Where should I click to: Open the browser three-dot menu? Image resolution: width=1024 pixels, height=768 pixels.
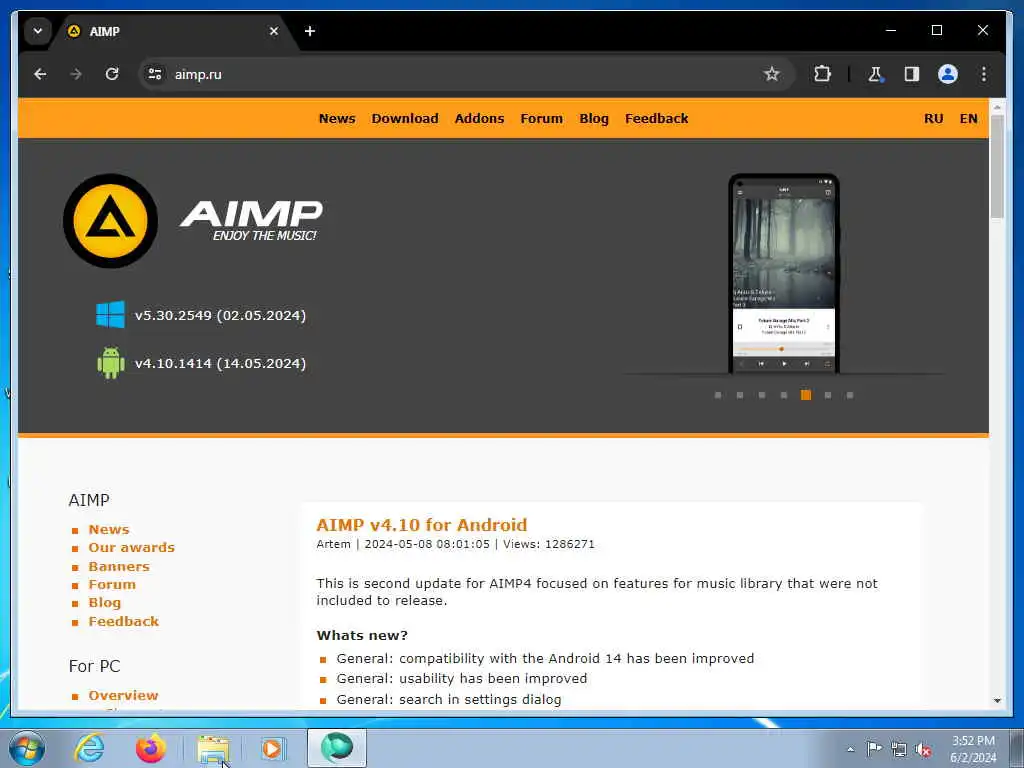coord(984,74)
